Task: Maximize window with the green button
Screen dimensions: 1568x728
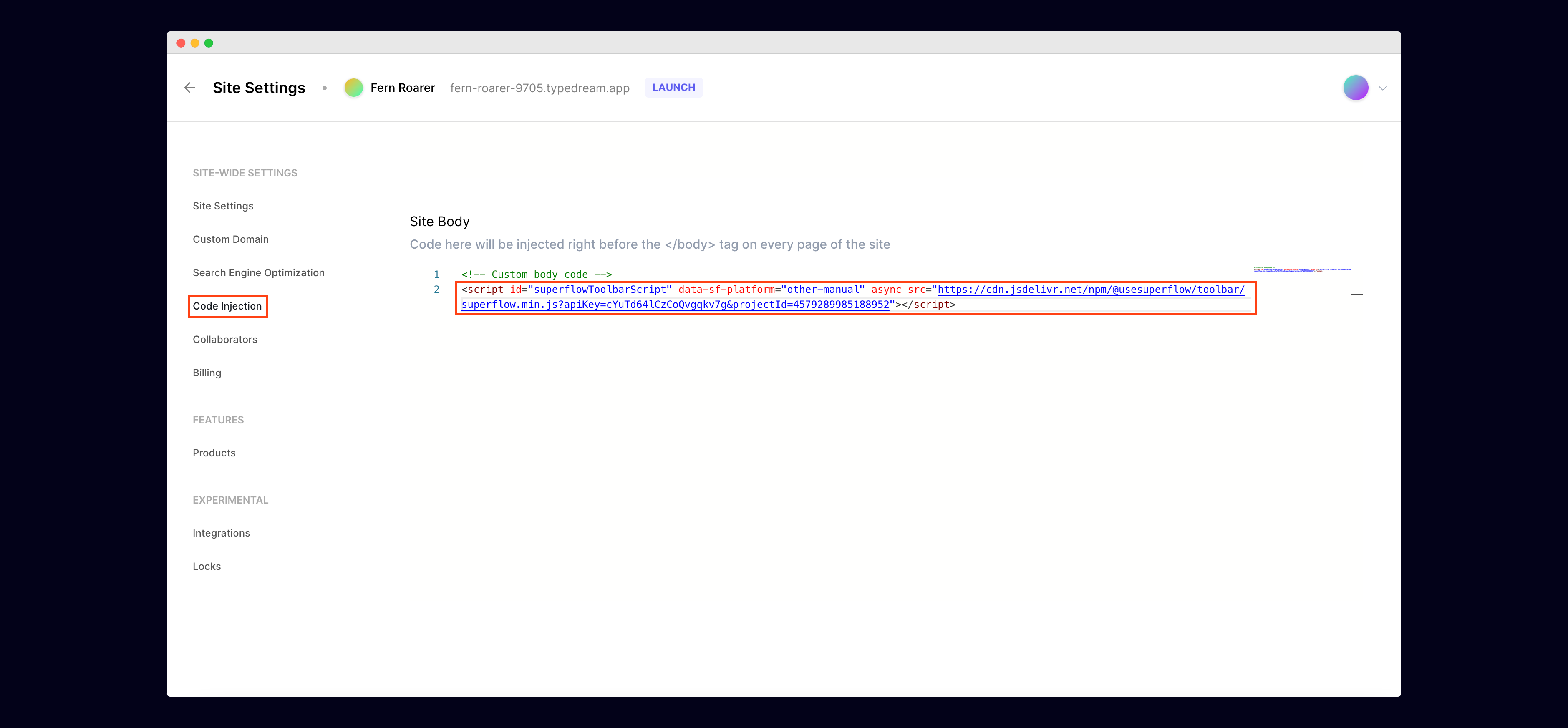Action: [209, 43]
